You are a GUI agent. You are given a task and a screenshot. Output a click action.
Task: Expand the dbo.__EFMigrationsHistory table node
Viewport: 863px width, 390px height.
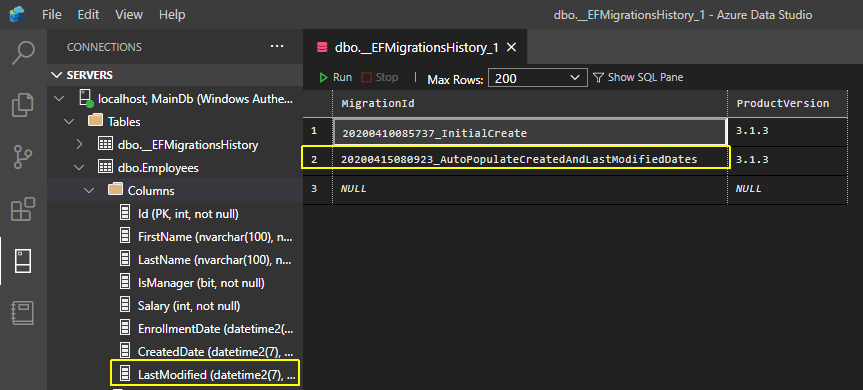point(79,145)
